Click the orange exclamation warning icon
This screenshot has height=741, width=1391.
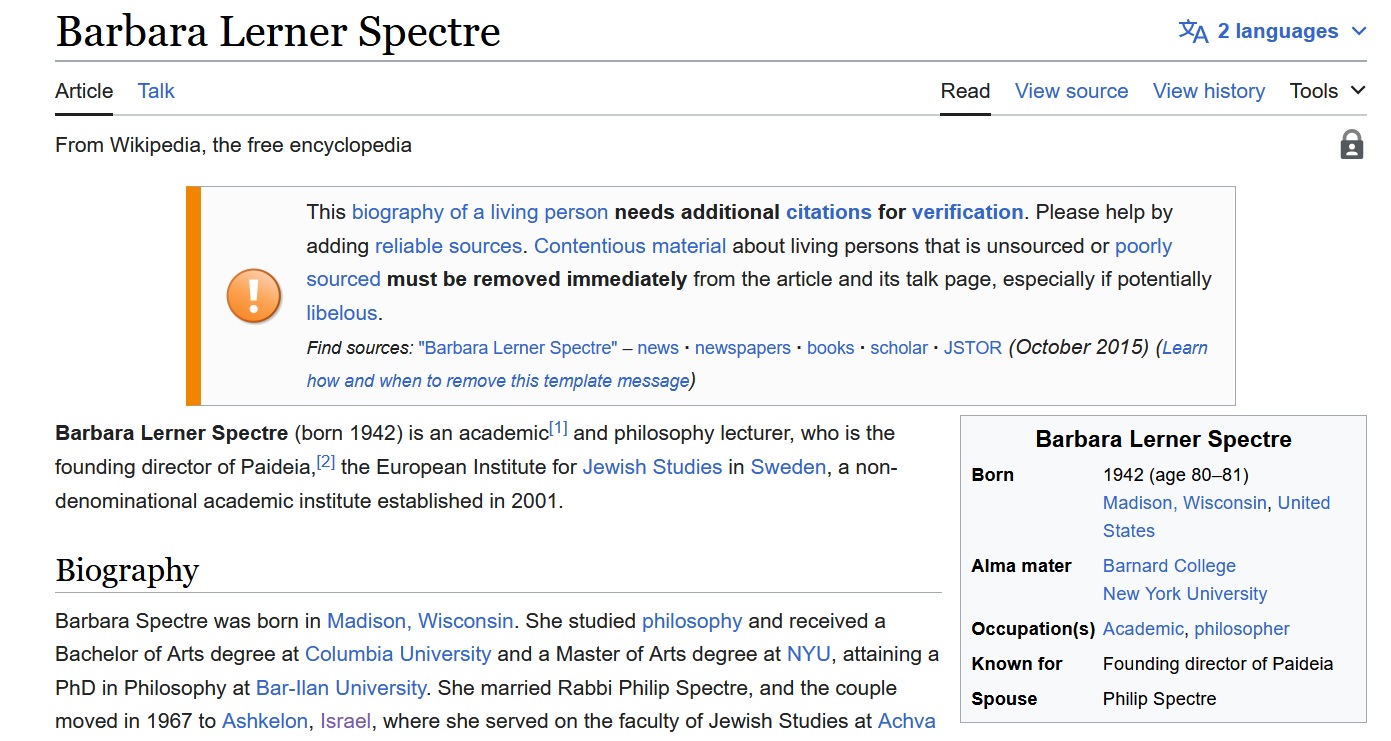click(x=254, y=296)
